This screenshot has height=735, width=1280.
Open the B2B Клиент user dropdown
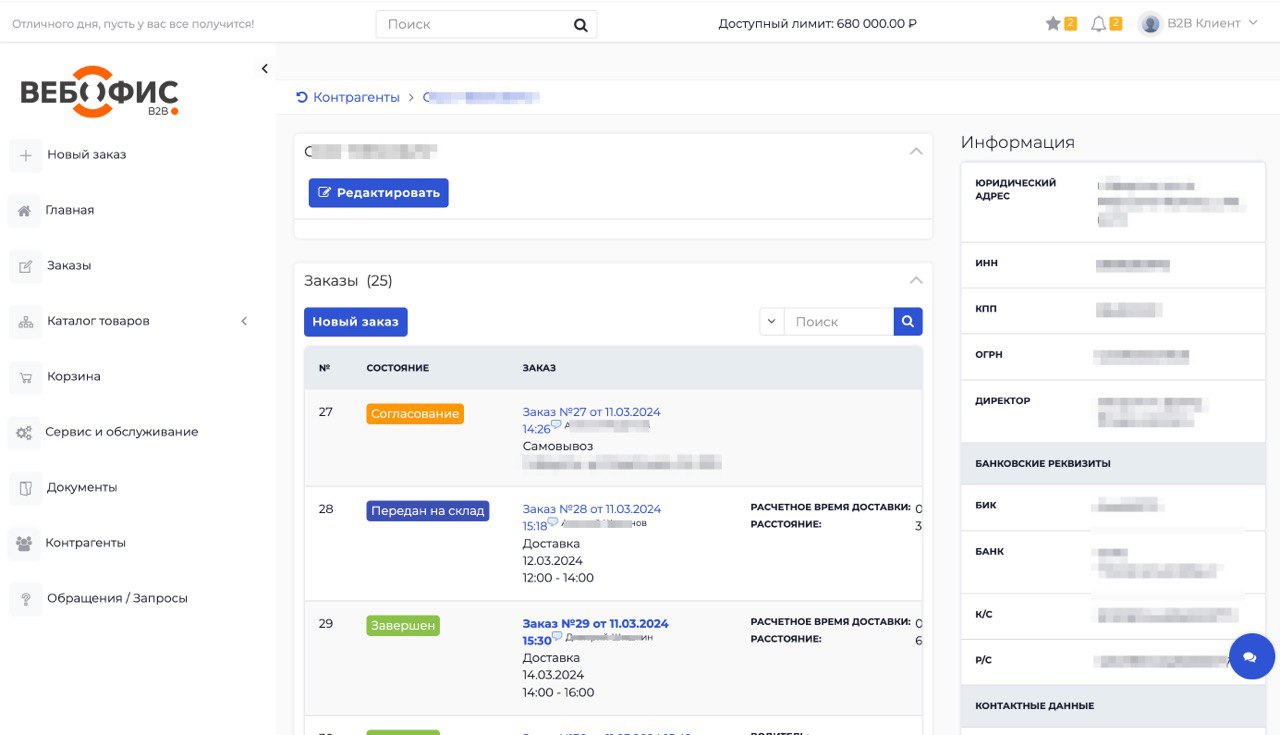[x=1198, y=24]
